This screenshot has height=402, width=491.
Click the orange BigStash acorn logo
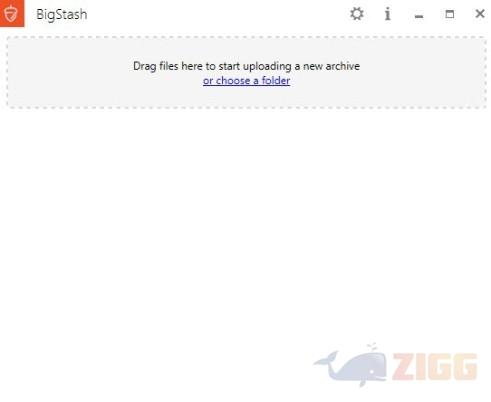[x=12, y=13]
